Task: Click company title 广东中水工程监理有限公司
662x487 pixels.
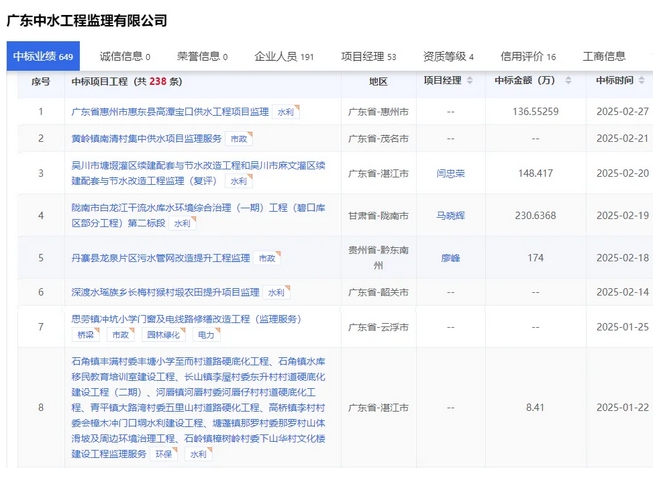Action: pos(87,20)
